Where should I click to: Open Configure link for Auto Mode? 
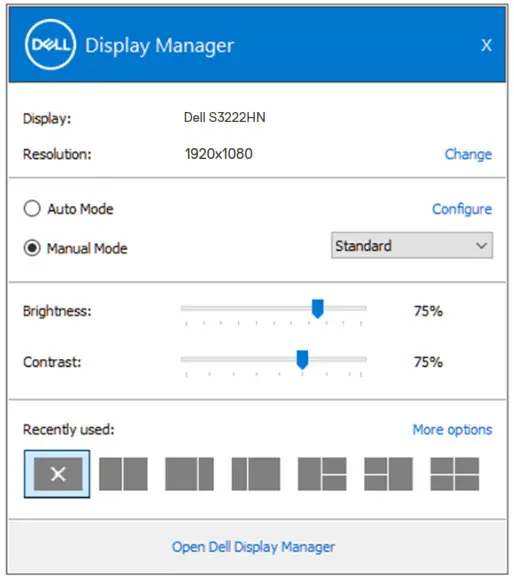462,209
